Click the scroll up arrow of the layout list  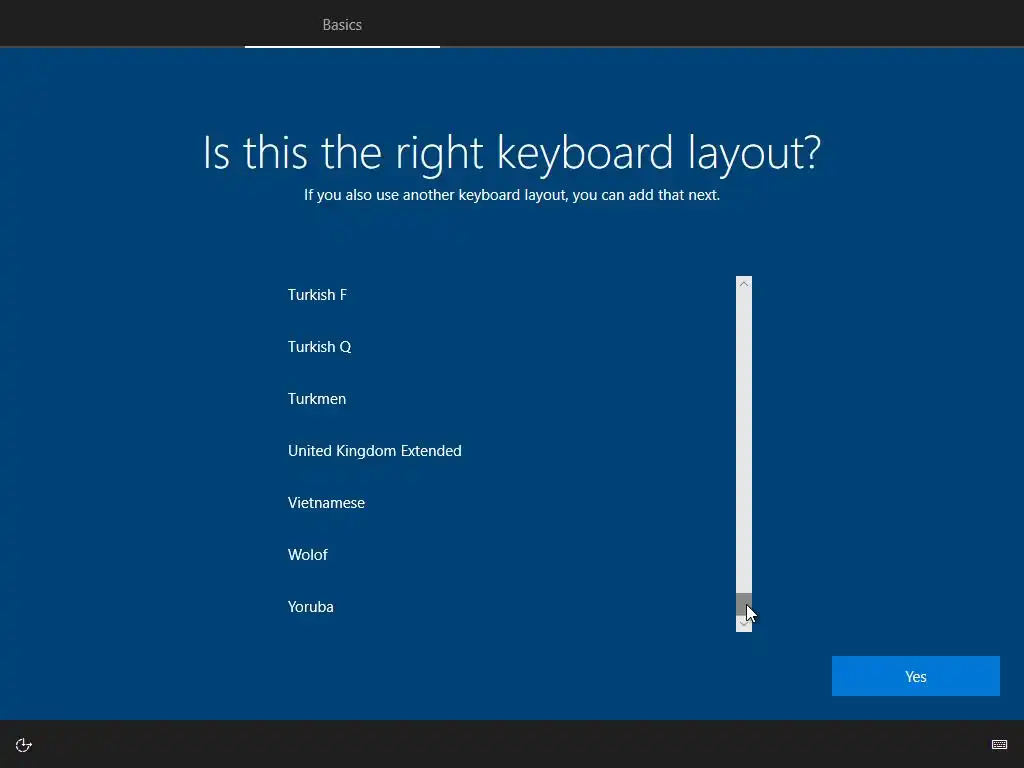tap(744, 283)
